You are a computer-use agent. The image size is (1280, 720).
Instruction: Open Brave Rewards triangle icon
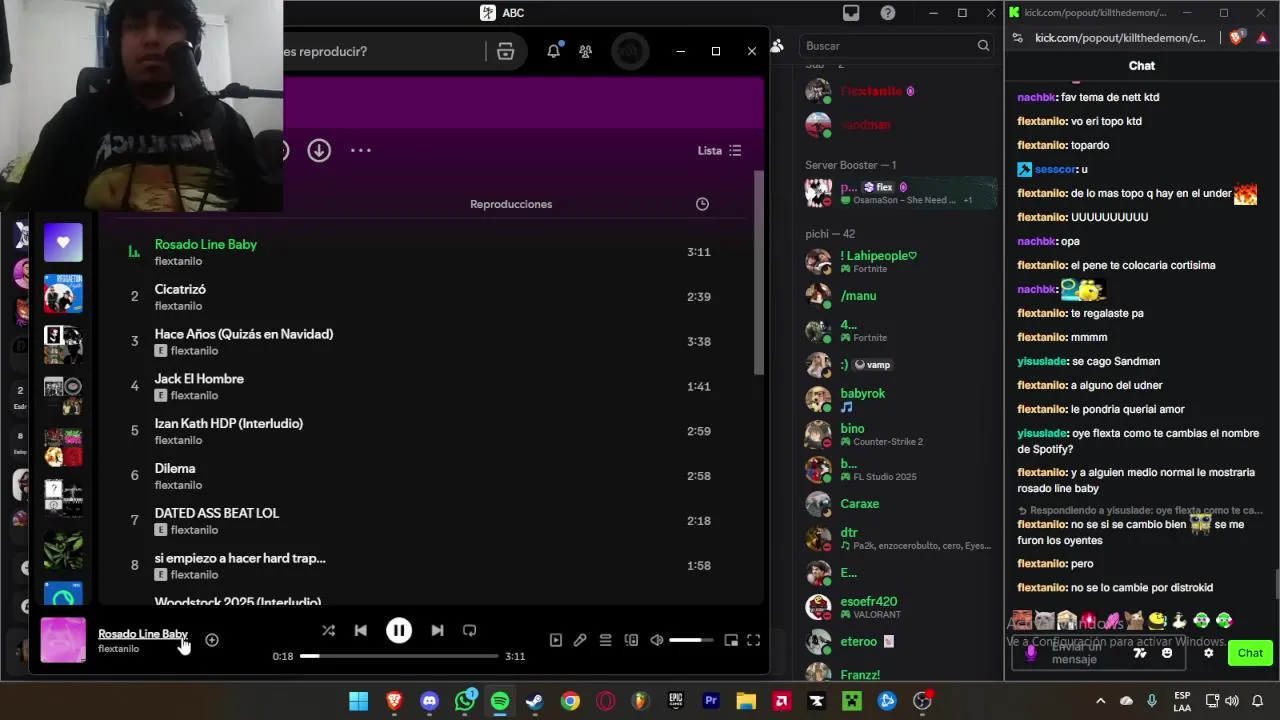click(1262, 38)
